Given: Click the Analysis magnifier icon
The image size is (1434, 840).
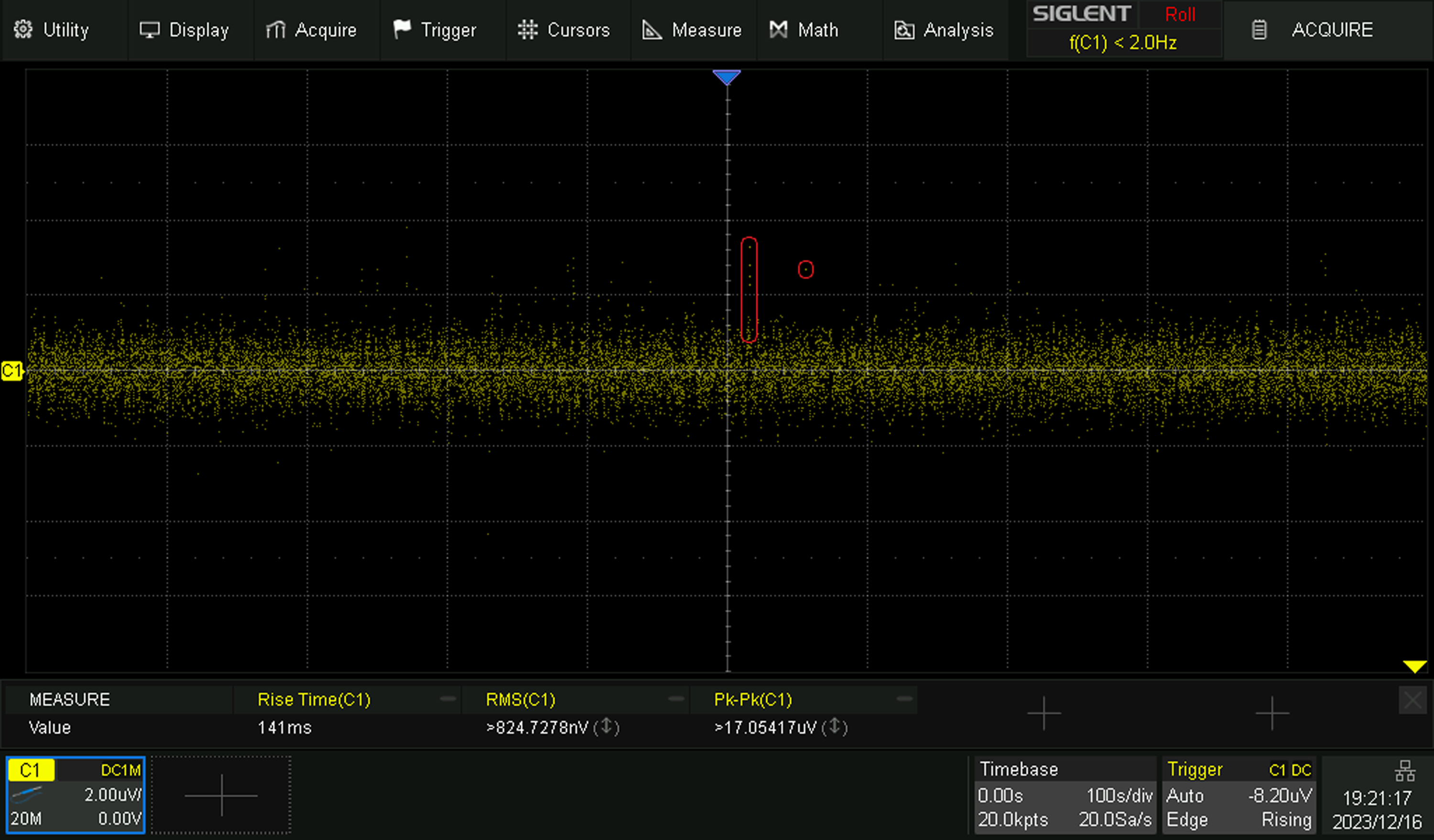Looking at the screenshot, I should tap(904, 30).
